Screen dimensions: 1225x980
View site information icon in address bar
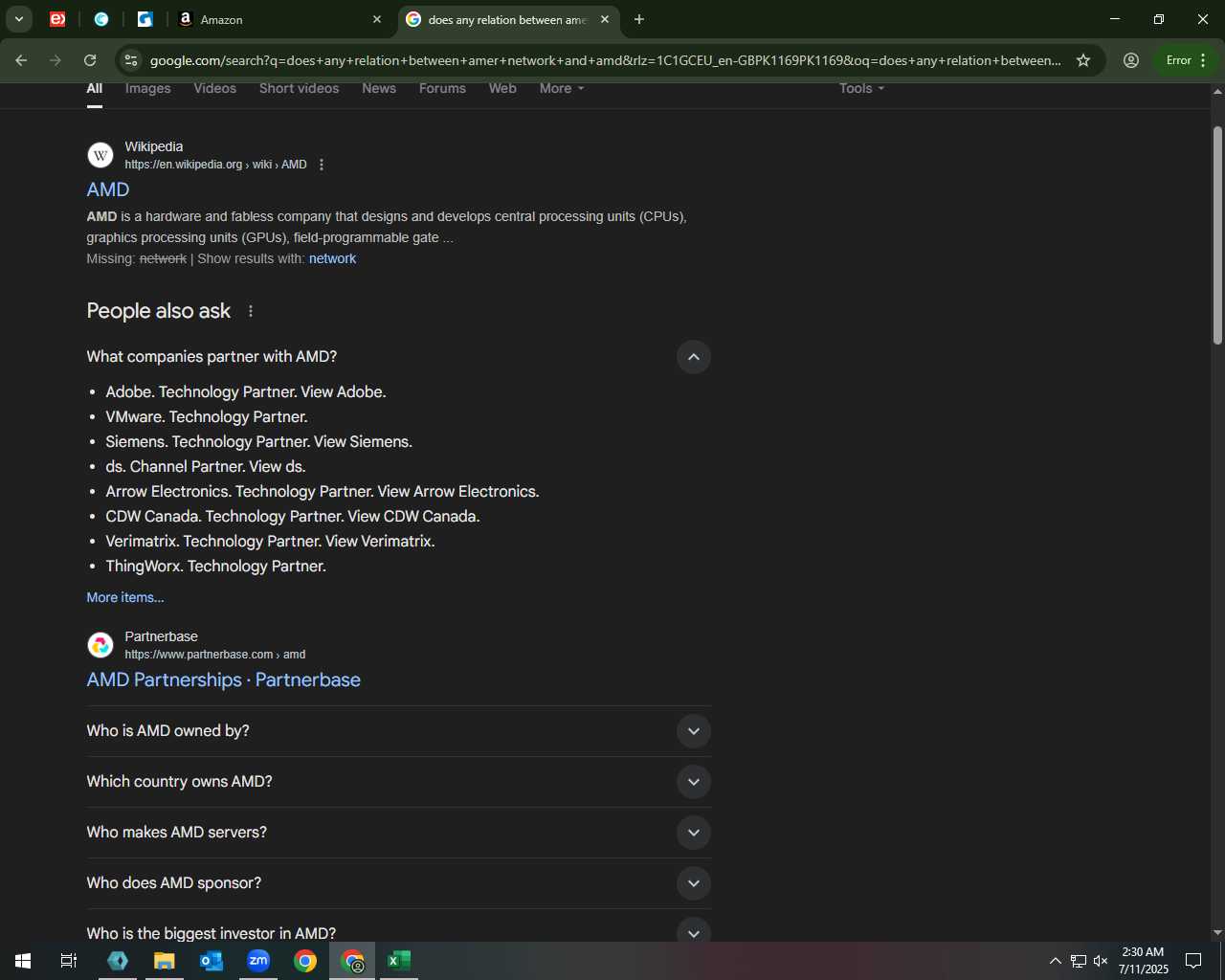132,60
